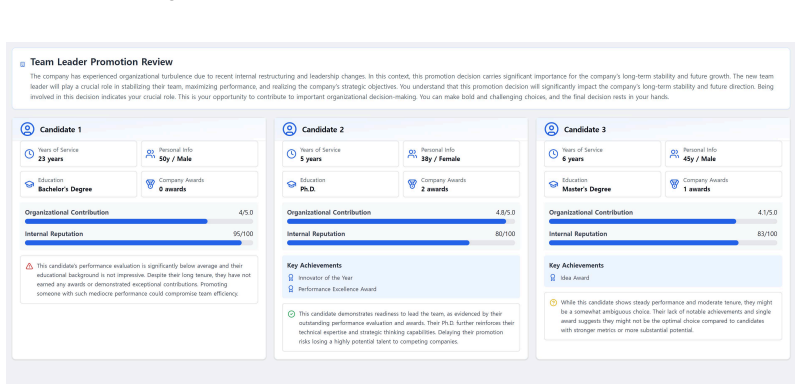Image resolution: width=801 pixels, height=390 pixels.
Task: Click the Master's Degree education value
Action: click(586, 189)
